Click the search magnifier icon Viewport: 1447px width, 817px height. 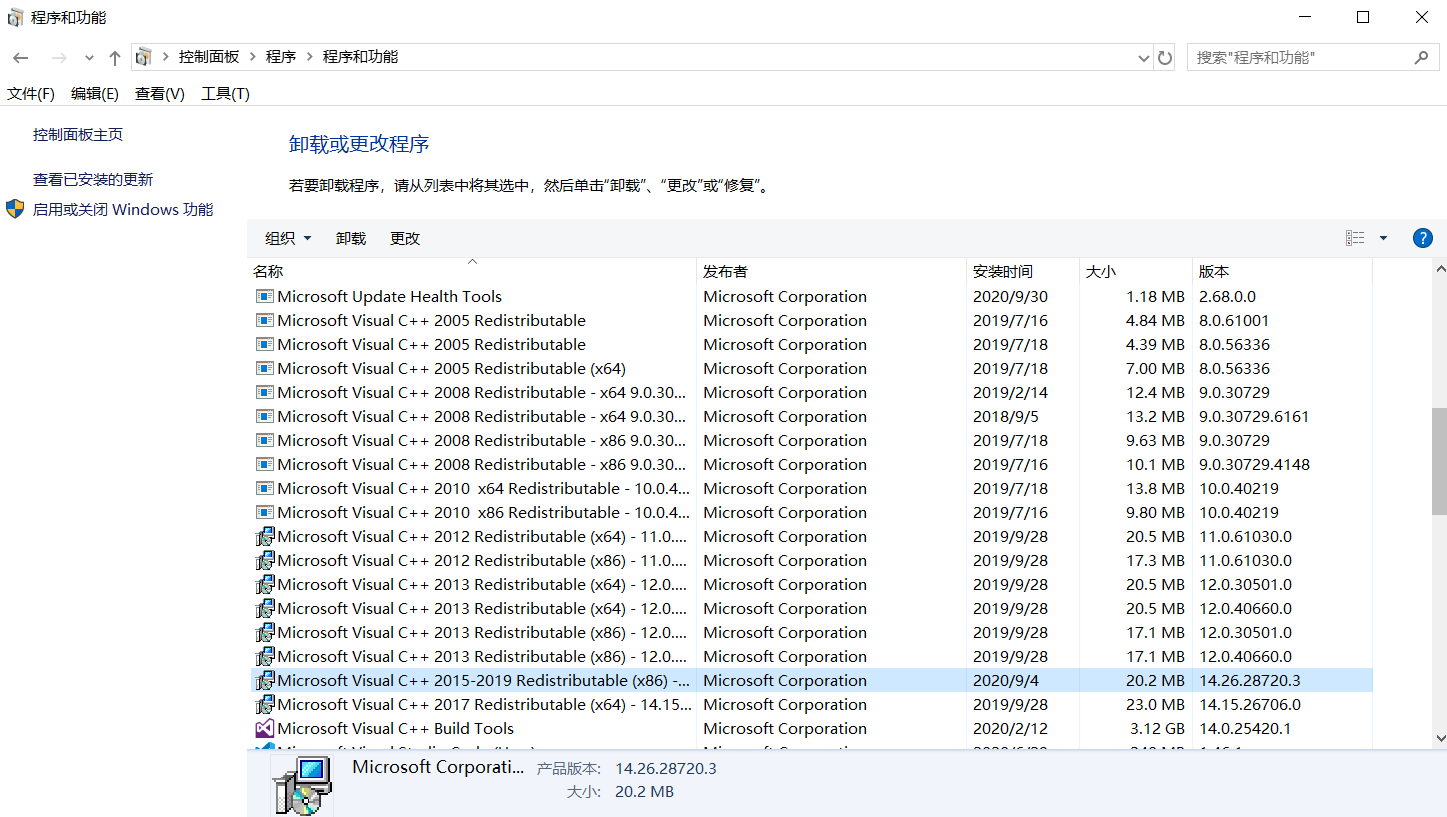[x=1421, y=57]
